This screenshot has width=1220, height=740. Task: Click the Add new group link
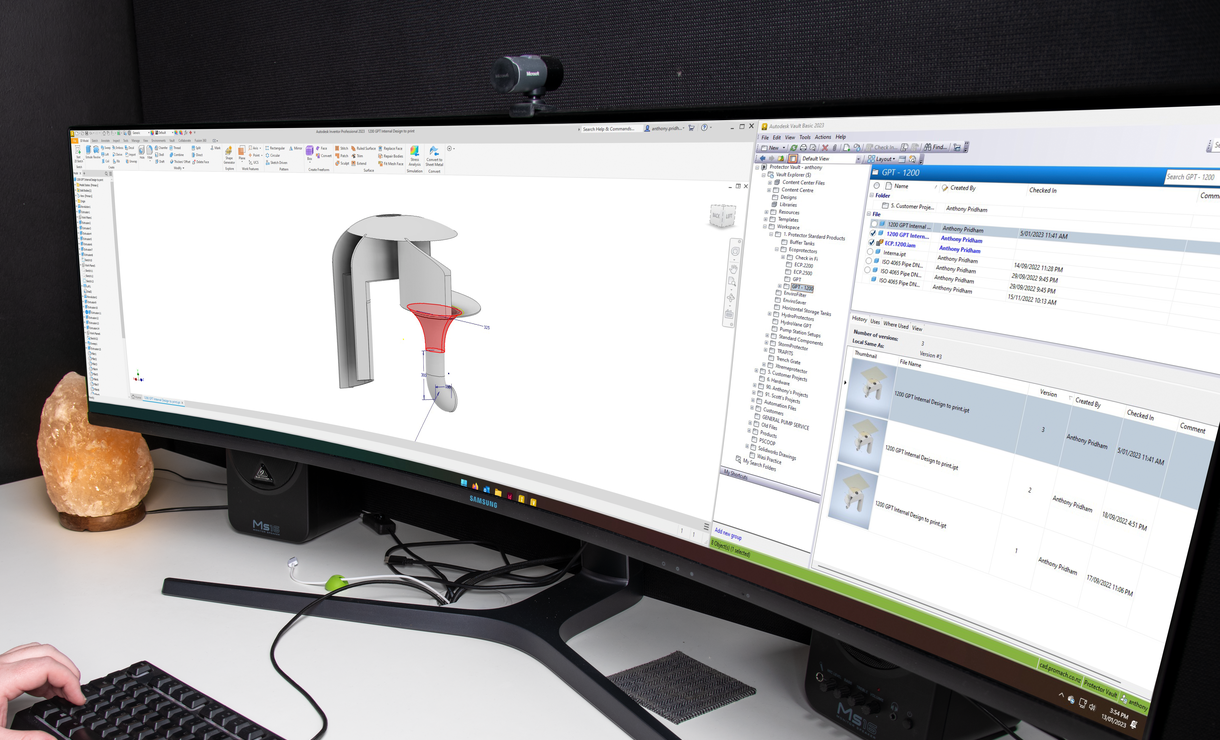coord(727,534)
